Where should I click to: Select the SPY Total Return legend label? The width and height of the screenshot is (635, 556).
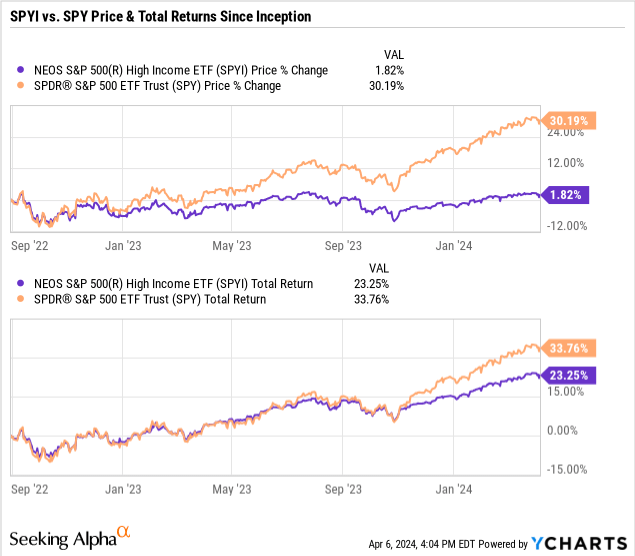point(150,299)
